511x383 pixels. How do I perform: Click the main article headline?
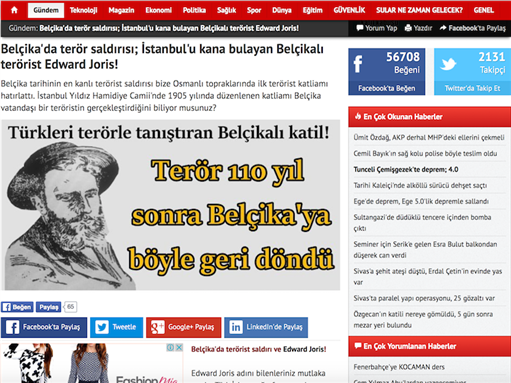[162, 57]
